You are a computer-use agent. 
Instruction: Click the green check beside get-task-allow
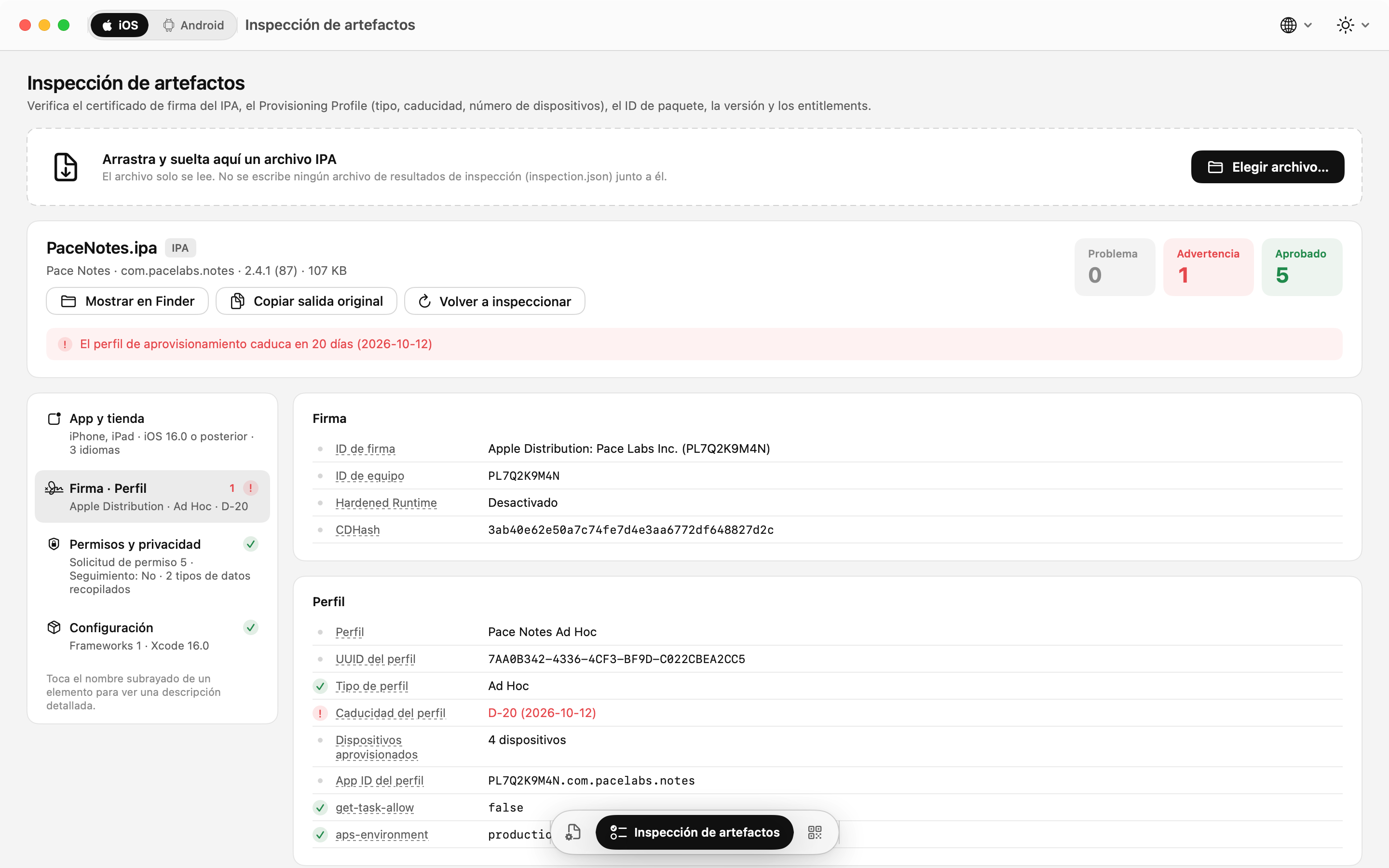[x=320, y=808]
